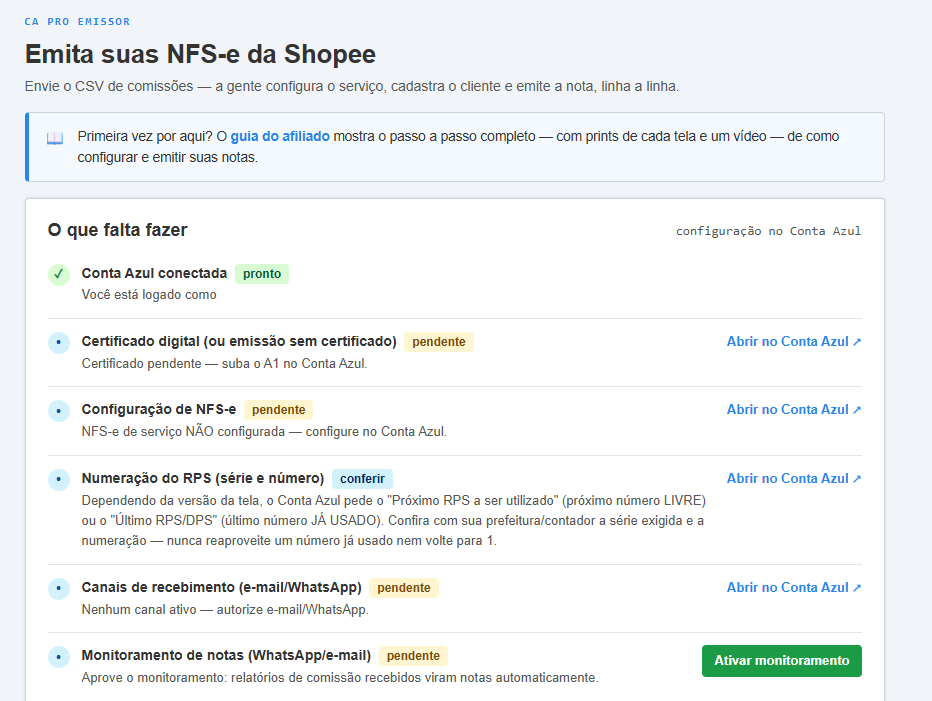This screenshot has width=932, height=701.
Task: Click status dot for Canais de recebimento row
Action: coord(59,588)
